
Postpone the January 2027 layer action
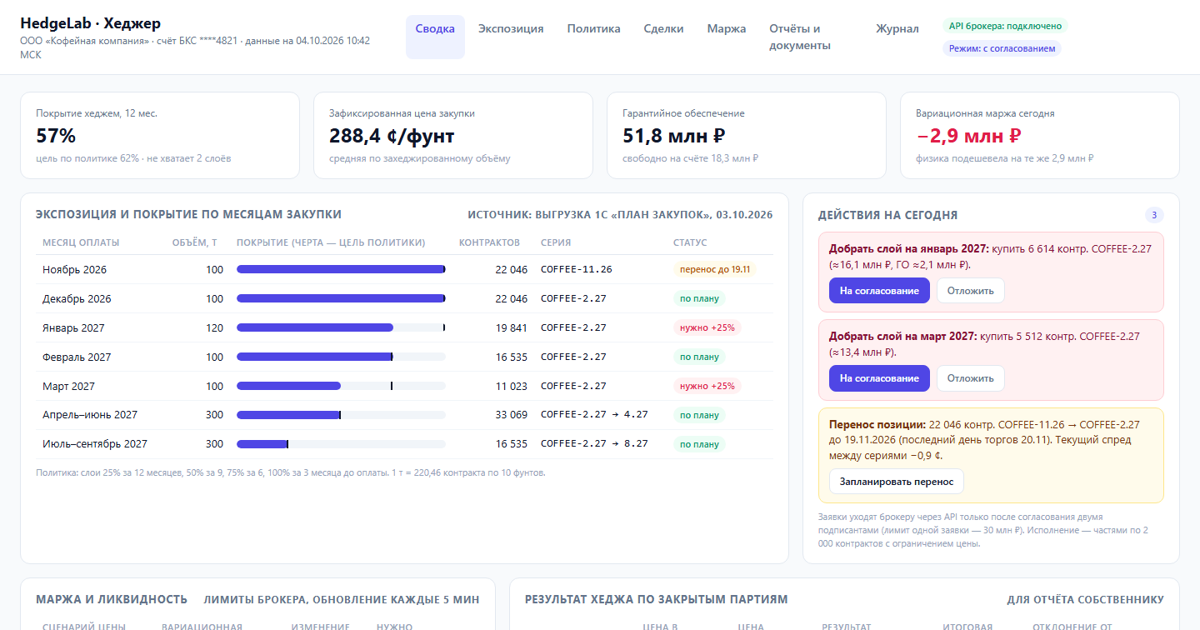tap(970, 291)
